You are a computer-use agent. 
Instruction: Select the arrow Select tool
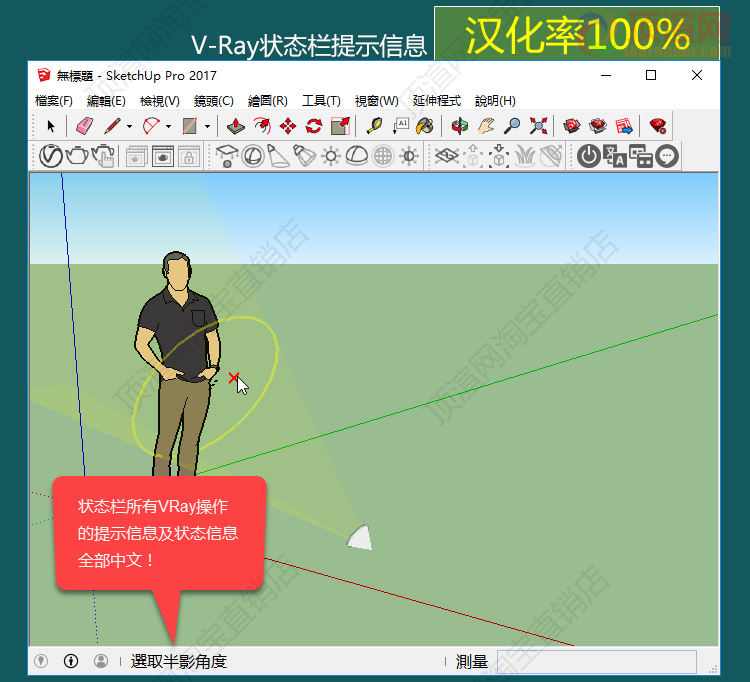[51, 126]
